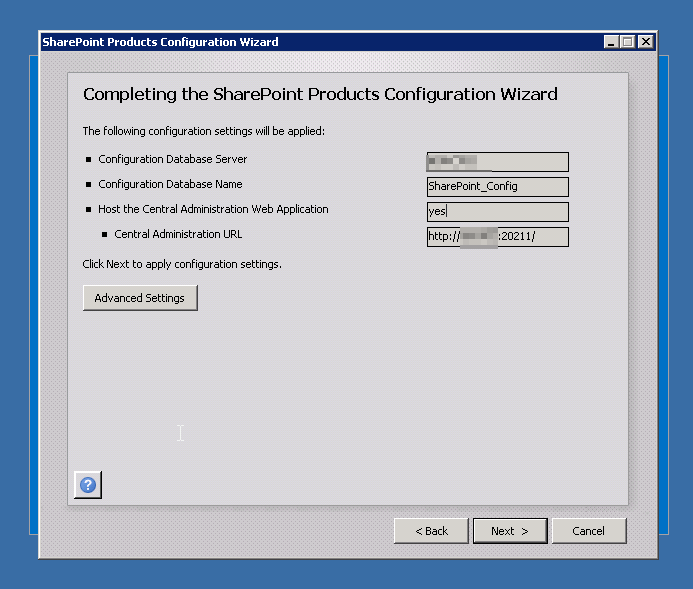Go to Next wizard step
This screenshot has width=693, height=589.
click(x=510, y=531)
